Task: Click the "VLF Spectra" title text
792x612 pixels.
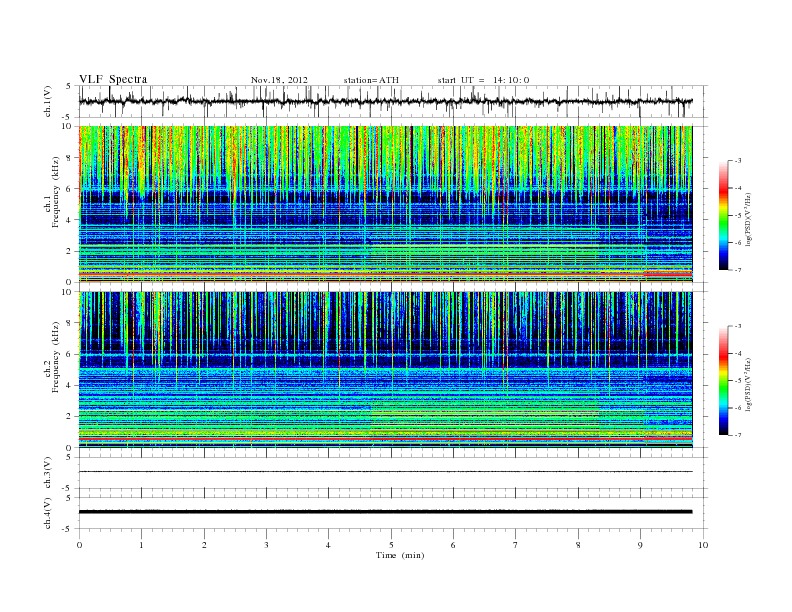Action: (x=113, y=79)
